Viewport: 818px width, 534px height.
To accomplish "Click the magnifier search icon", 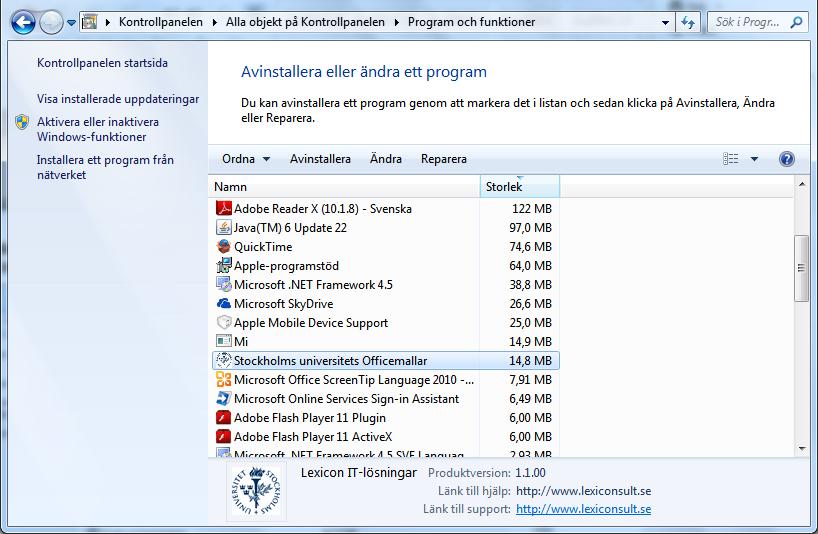I will coord(796,22).
